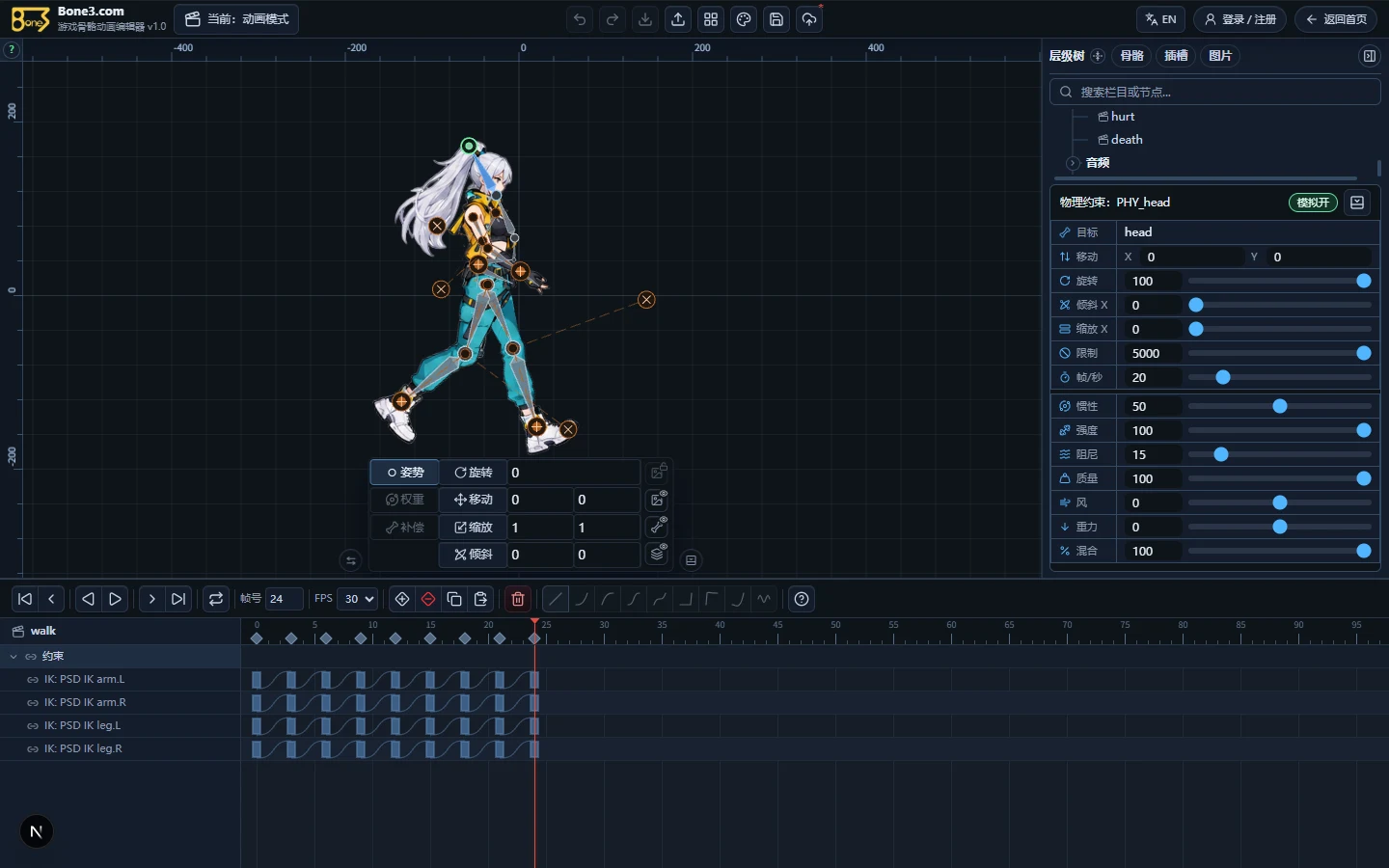This screenshot has height=868, width=1389.
Task: Click the insert keyframe diamond icon
Action: [402, 599]
